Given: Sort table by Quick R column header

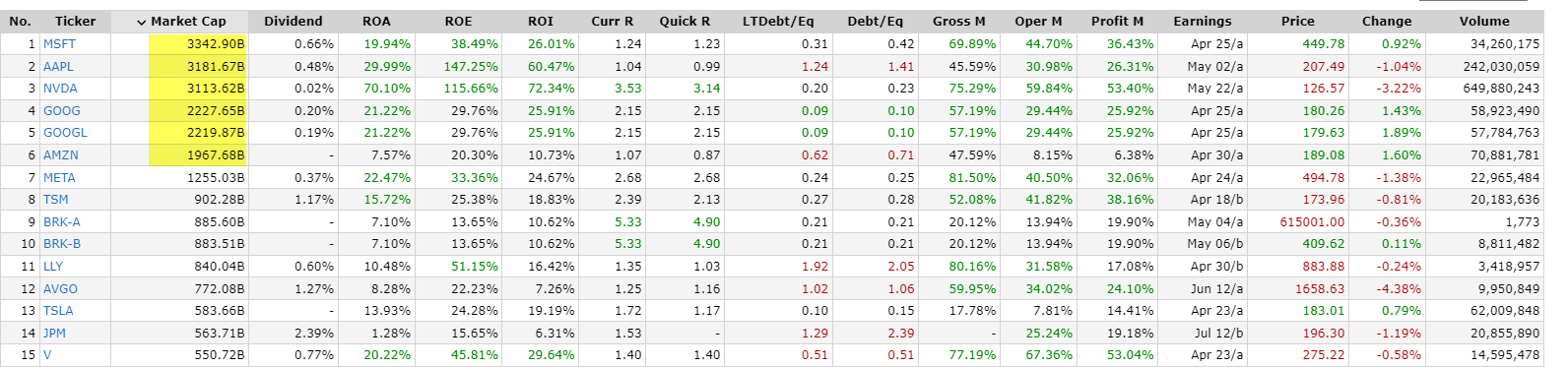Looking at the screenshot, I should [x=685, y=21].
